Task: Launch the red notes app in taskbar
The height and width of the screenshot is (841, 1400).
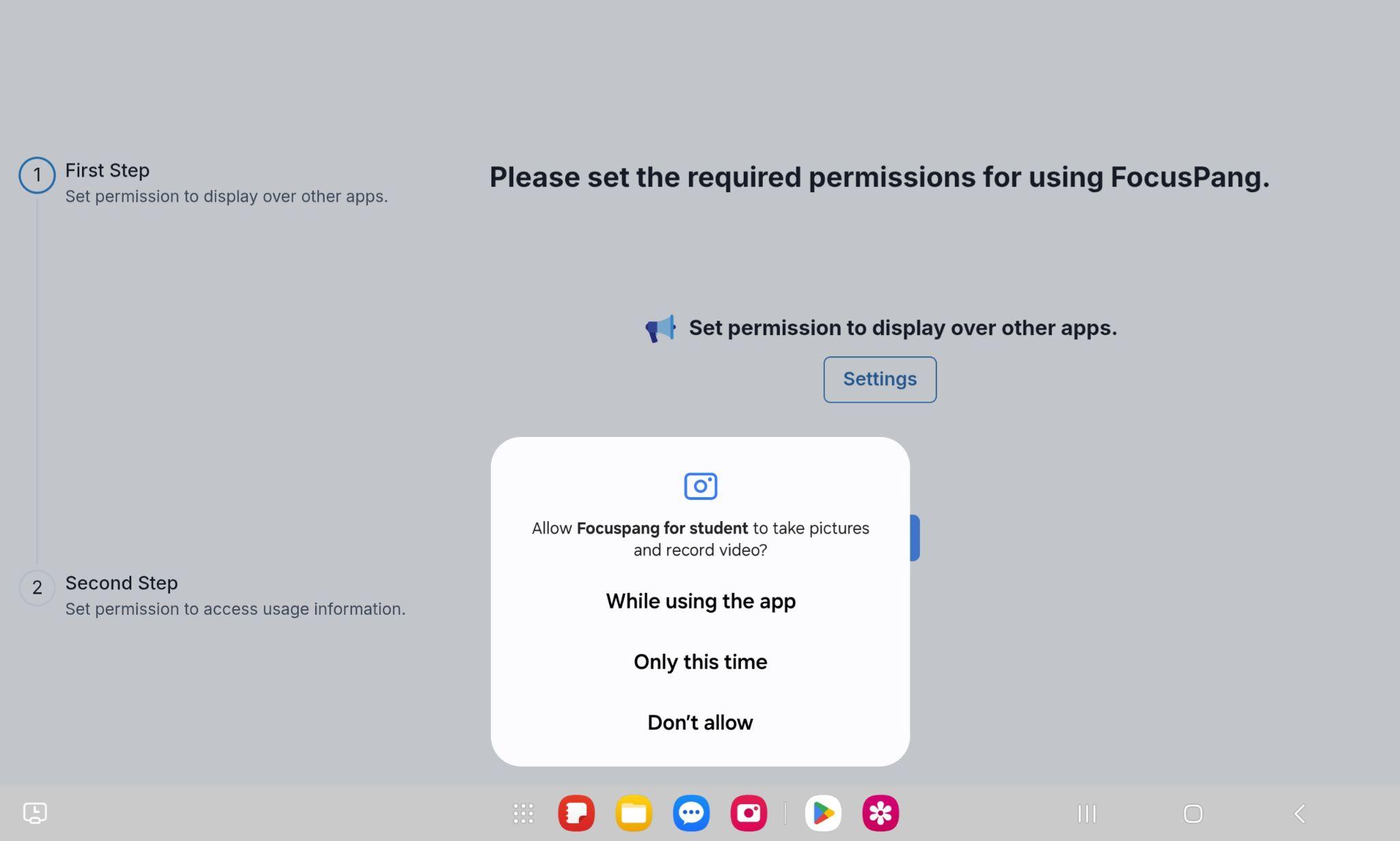Action: click(576, 813)
